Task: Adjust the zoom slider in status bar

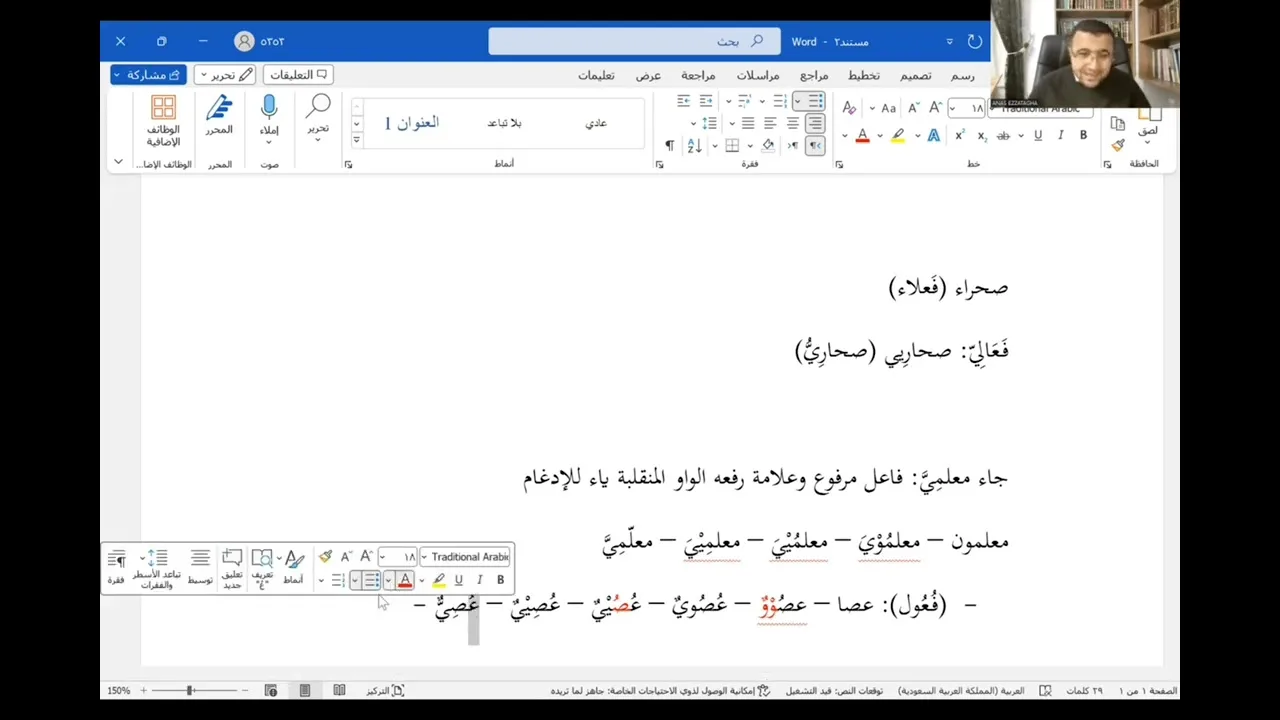Action: coord(190,690)
